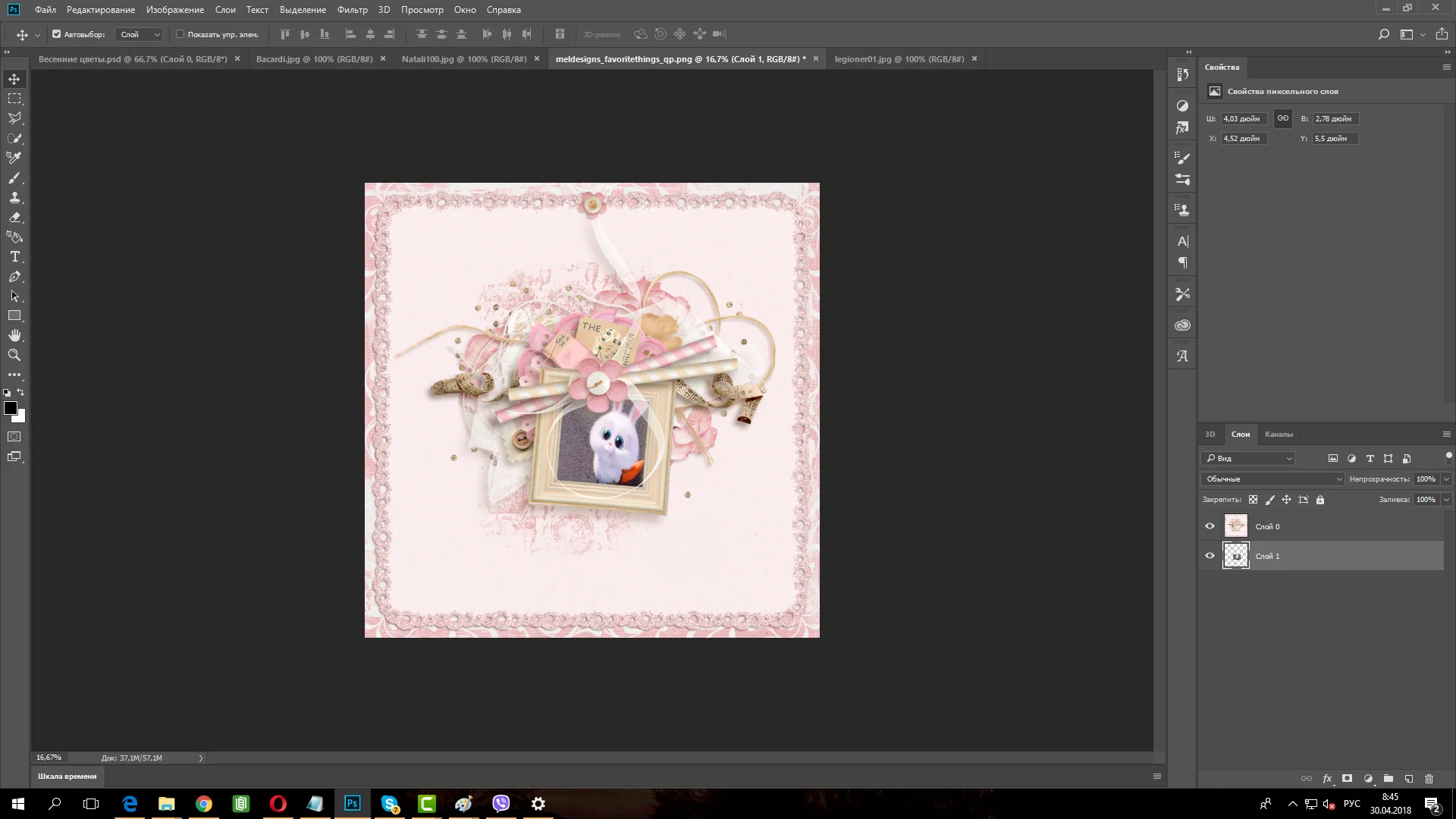The image size is (1456, 819).
Task: Select the Type tool in toolbar
Action: point(14,257)
